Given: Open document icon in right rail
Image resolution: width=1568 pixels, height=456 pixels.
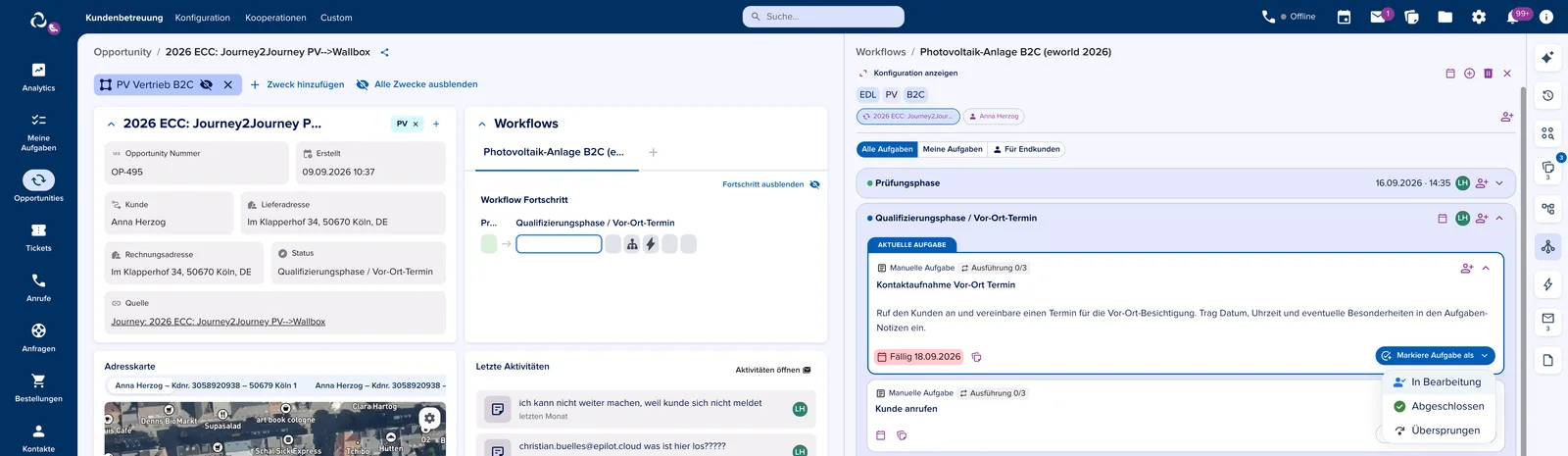Looking at the screenshot, I should 1547,360.
